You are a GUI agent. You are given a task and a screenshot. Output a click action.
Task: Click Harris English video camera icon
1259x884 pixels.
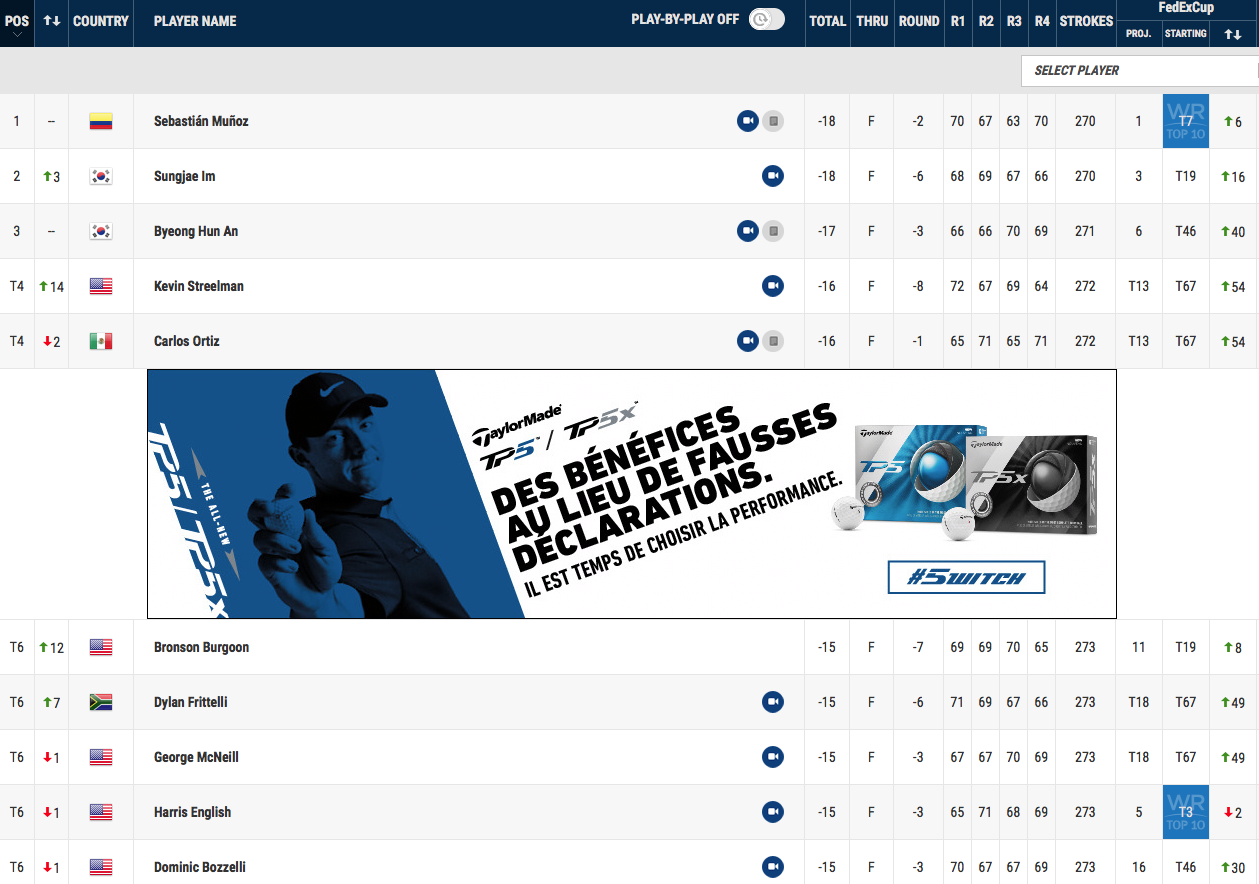[x=773, y=812]
